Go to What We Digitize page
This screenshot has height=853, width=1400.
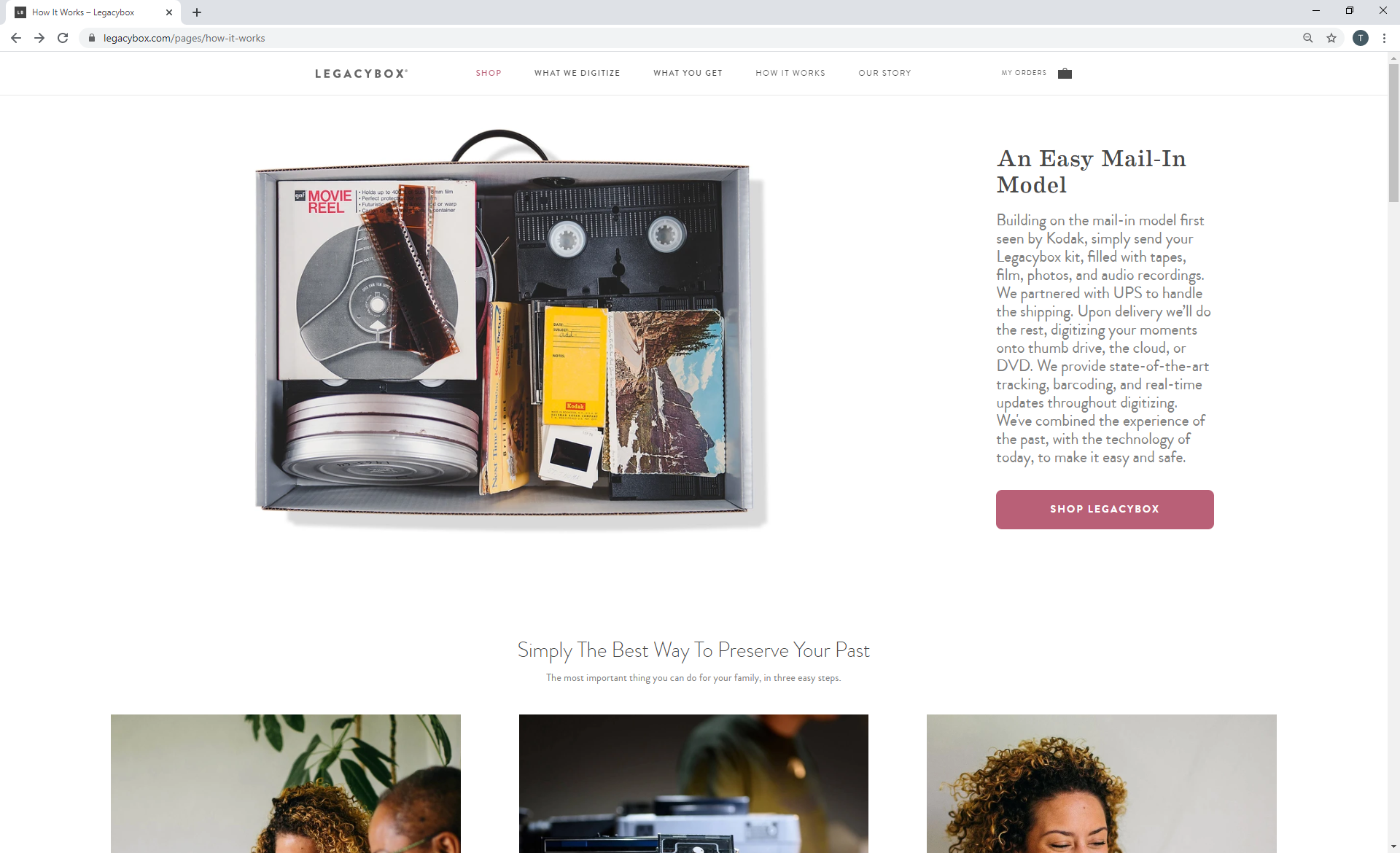(x=577, y=73)
